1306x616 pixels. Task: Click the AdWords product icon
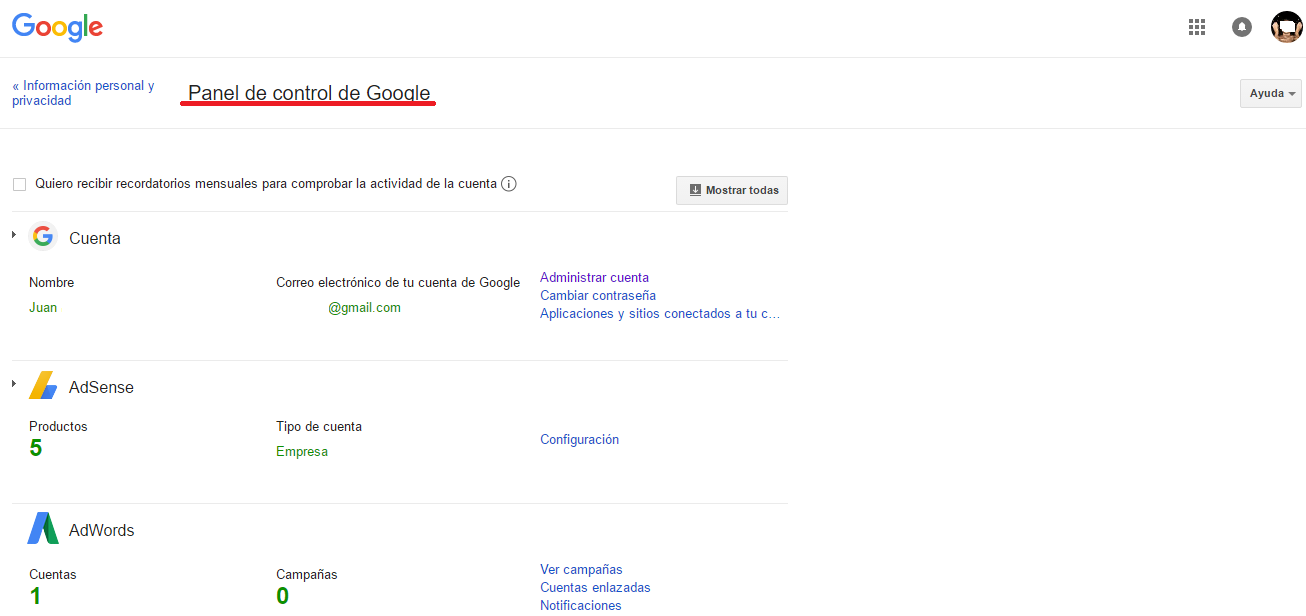pos(43,528)
